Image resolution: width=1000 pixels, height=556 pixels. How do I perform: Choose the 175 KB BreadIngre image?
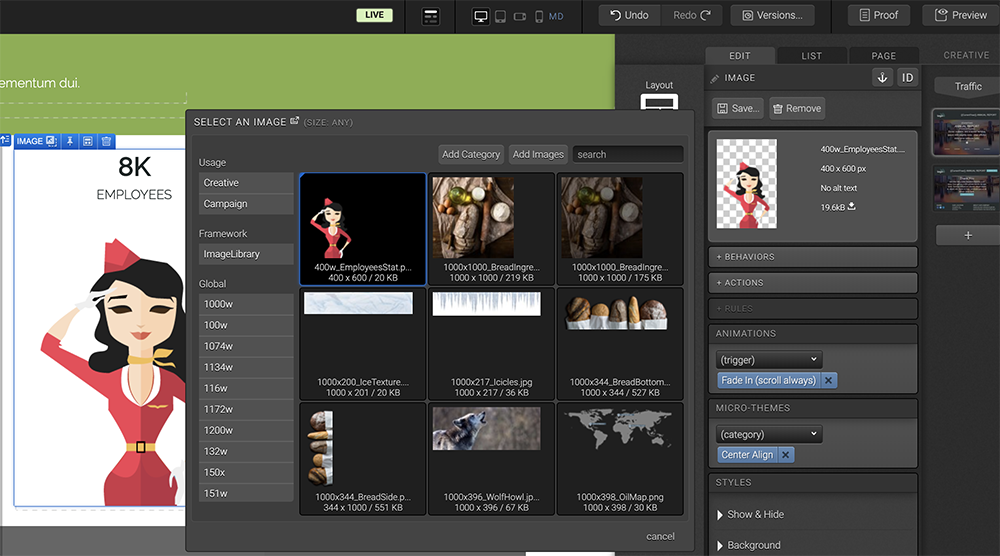pyautogui.click(x=620, y=229)
